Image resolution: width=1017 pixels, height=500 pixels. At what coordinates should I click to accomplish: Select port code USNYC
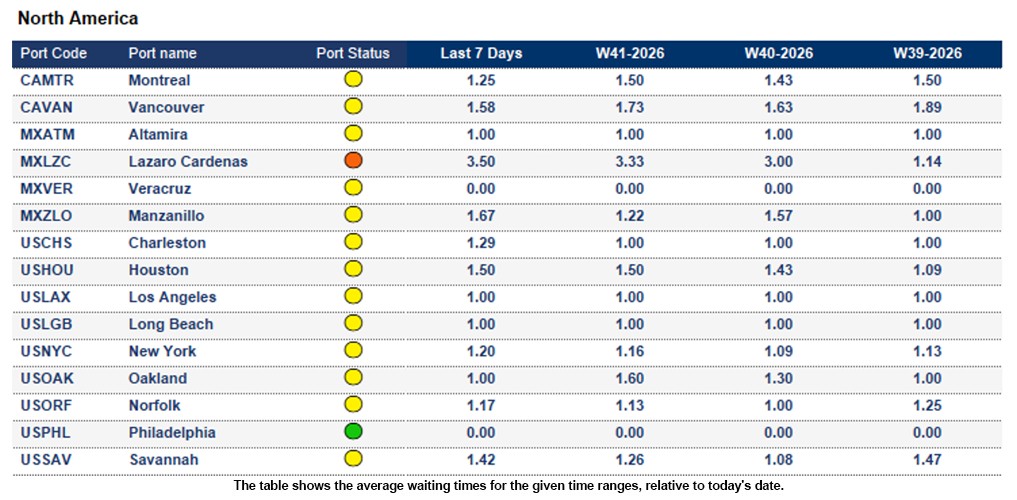pyautogui.click(x=46, y=352)
